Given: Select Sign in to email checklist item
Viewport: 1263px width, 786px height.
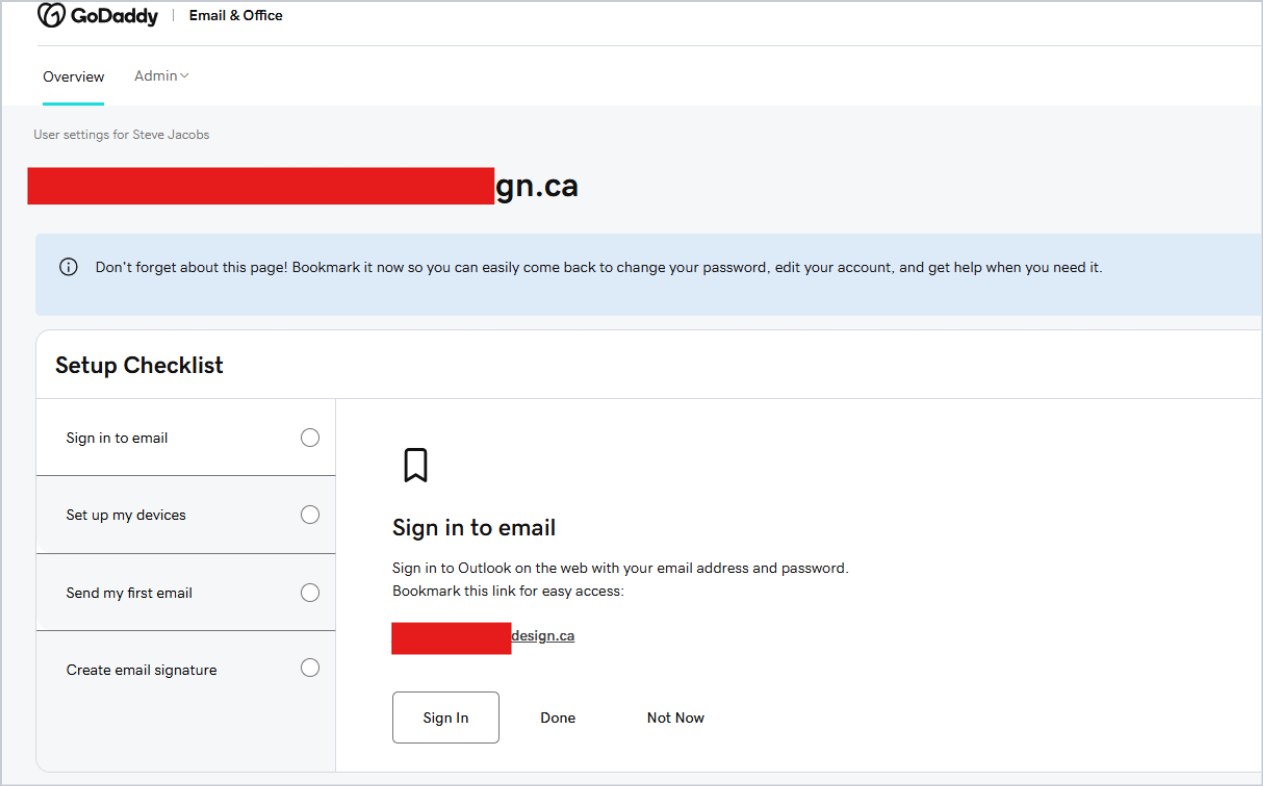Looking at the screenshot, I should pos(186,437).
